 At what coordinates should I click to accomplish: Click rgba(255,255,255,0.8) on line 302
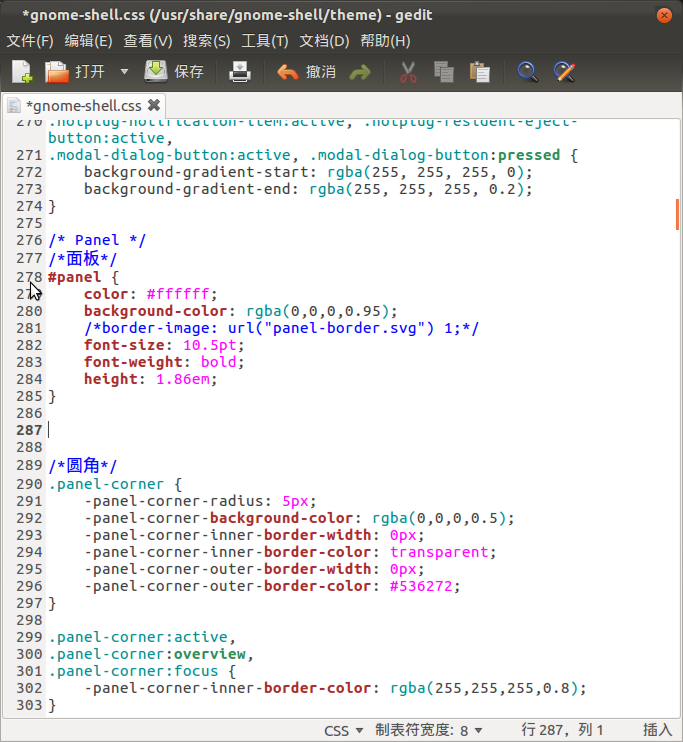click(483, 688)
